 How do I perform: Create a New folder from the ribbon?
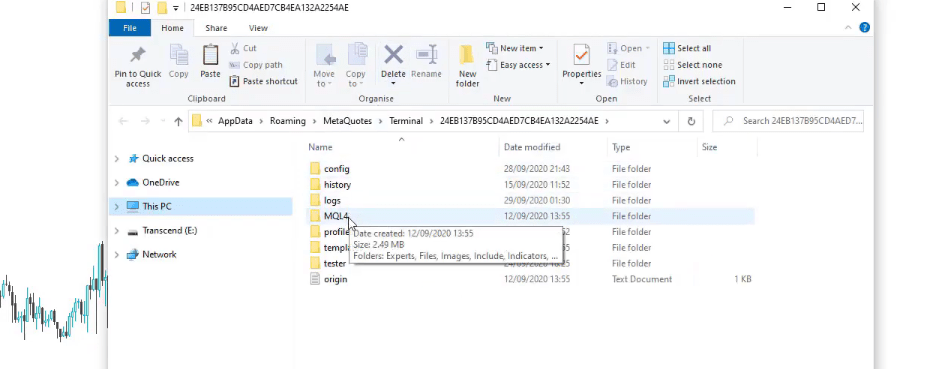coord(467,65)
